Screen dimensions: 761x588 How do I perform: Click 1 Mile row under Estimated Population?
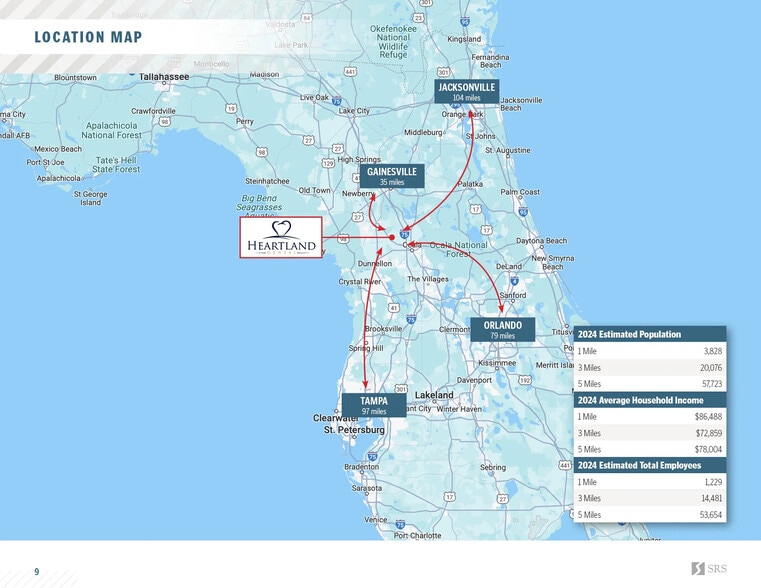[650, 351]
